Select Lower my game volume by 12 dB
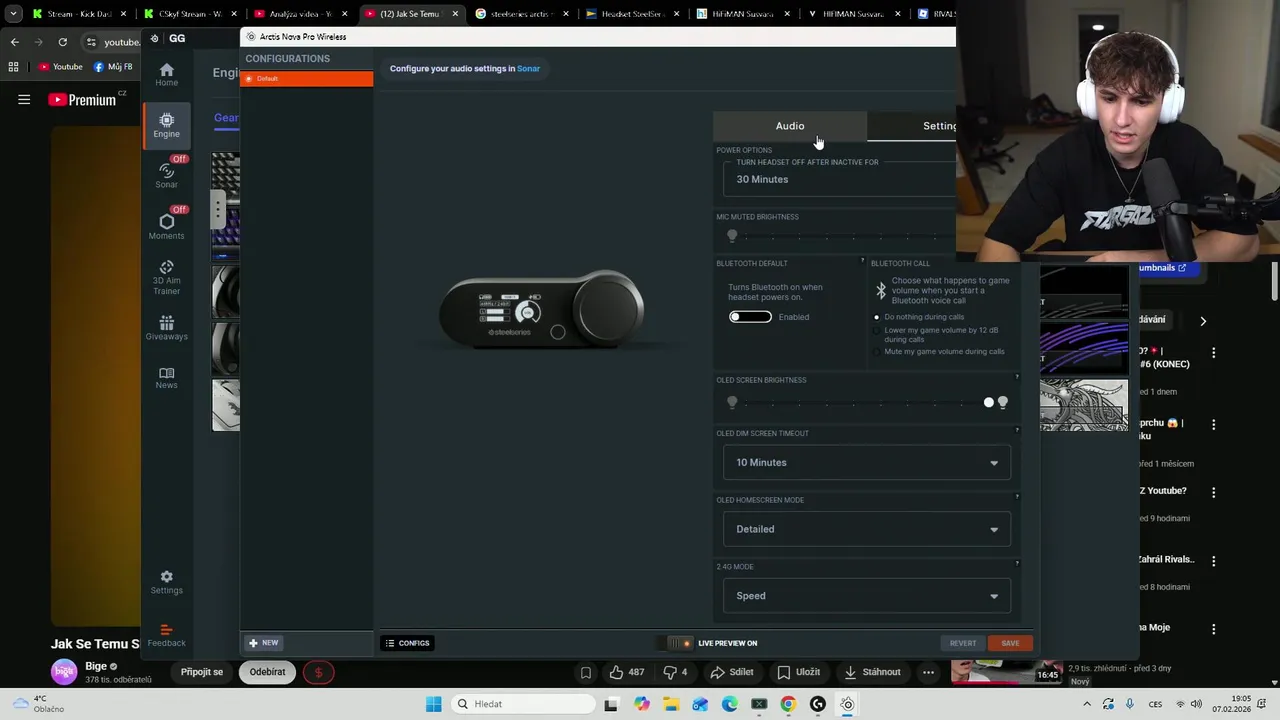Screen dimensions: 1280x720 tap(876, 330)
